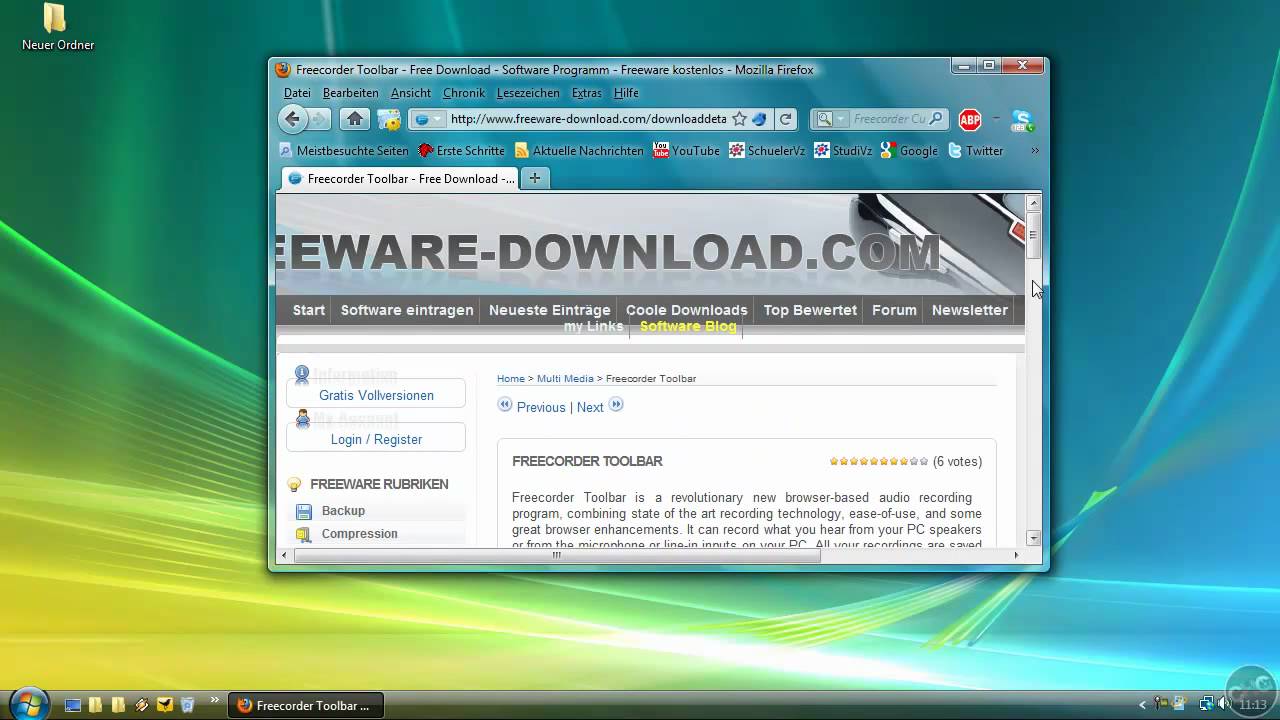This screenshot has width=1280, height=720.
Task: Go back with Firefox back arrow
Action: coord(292,119)
